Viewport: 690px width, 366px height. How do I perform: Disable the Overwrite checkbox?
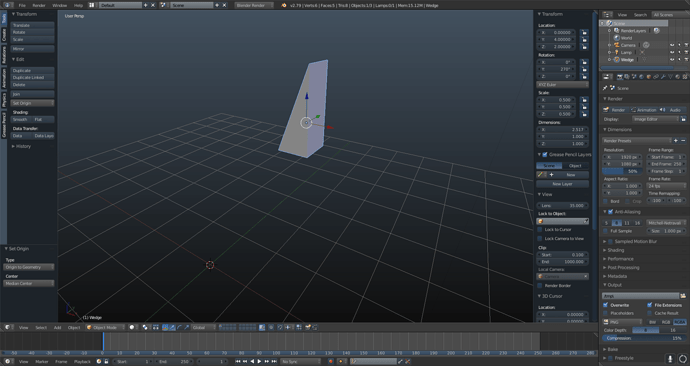[x=606, y=305]
